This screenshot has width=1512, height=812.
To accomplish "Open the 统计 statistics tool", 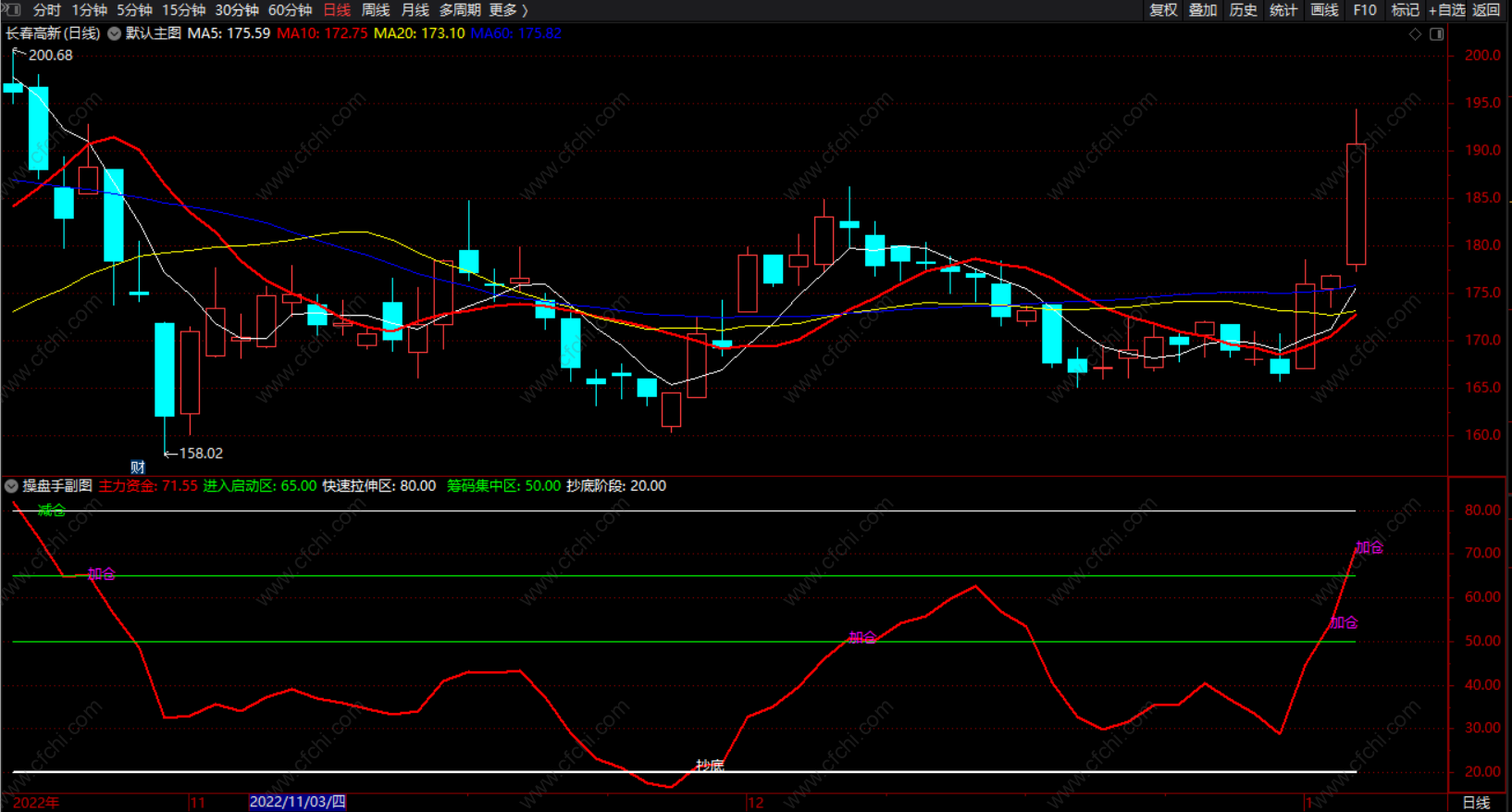I will click(1283, 10).
